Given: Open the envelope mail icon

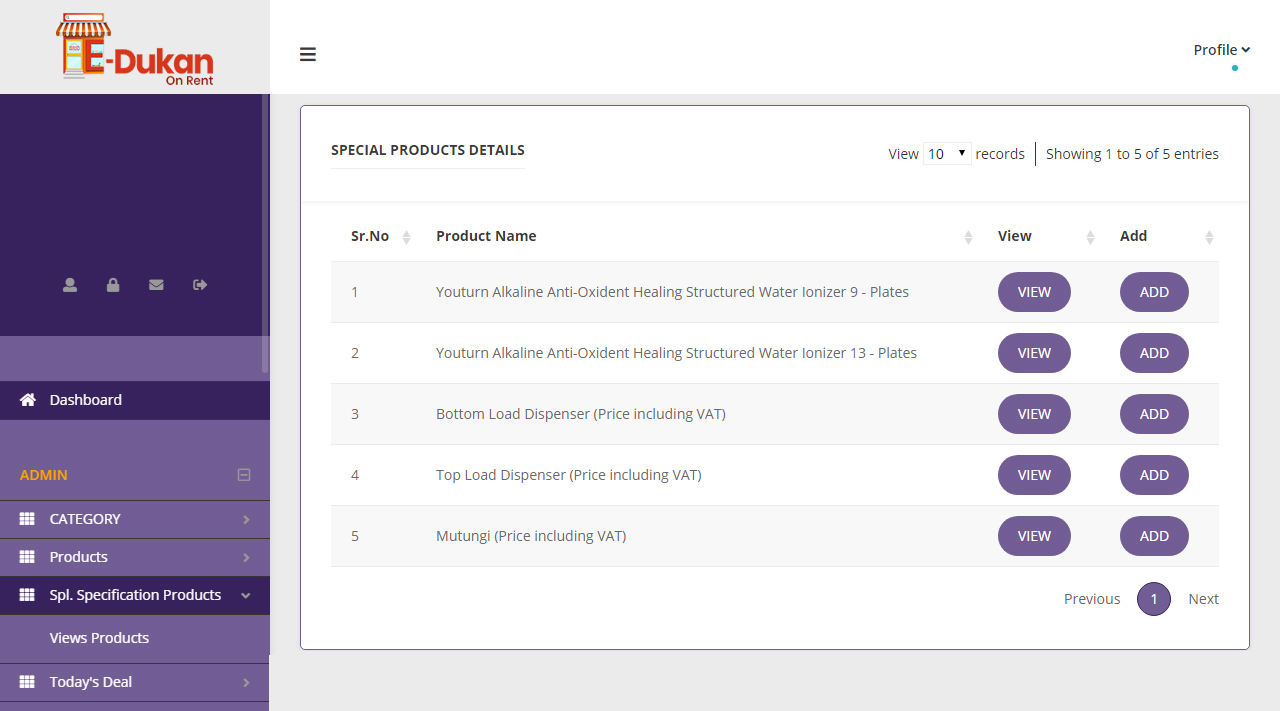Looking at the screenshot, I should click(x=156, y=285).
